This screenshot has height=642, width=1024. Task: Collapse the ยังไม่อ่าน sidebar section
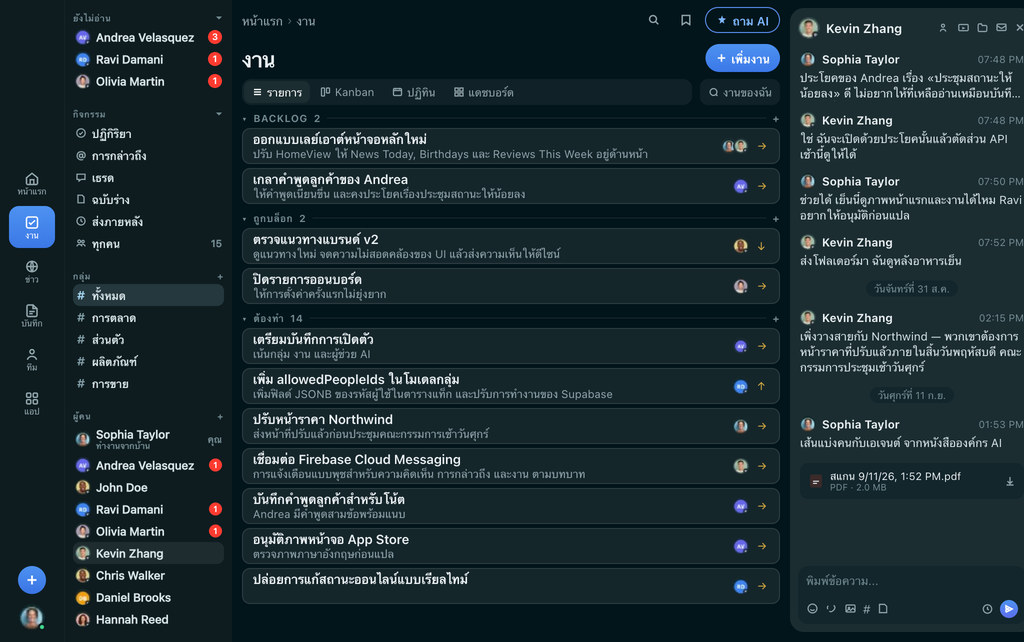coord(219,18)
